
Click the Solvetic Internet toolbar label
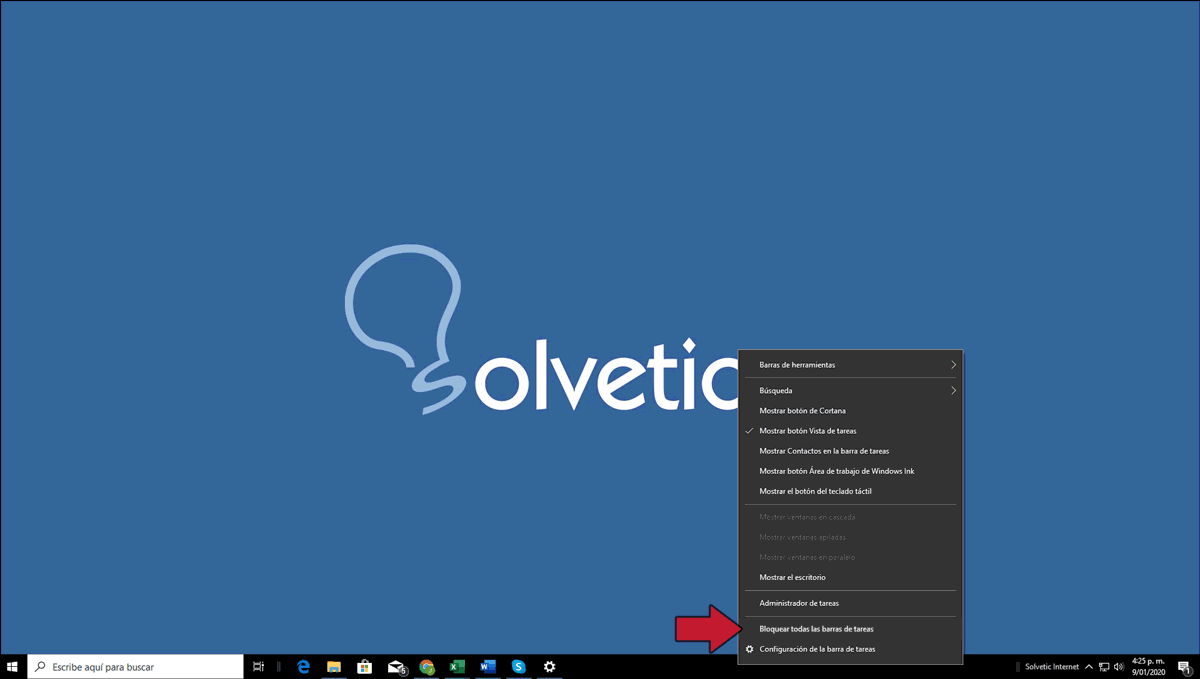click(x=1052, y=666)
